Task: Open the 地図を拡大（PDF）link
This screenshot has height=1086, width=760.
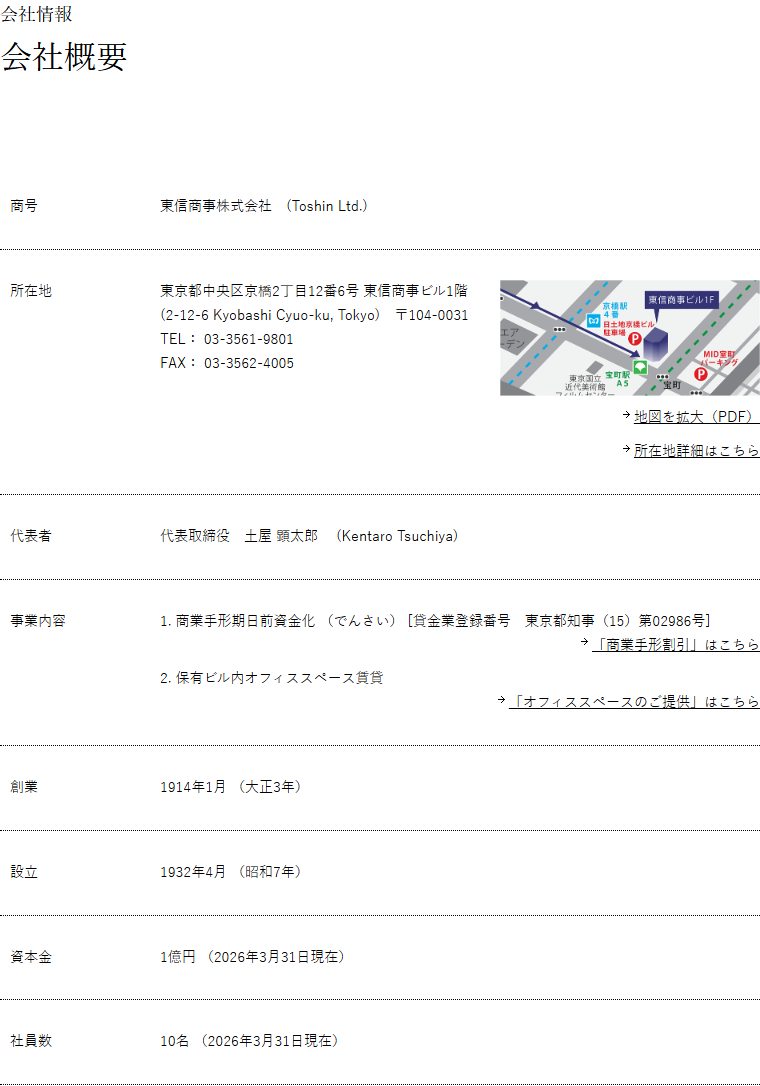Action: [696, 416]
